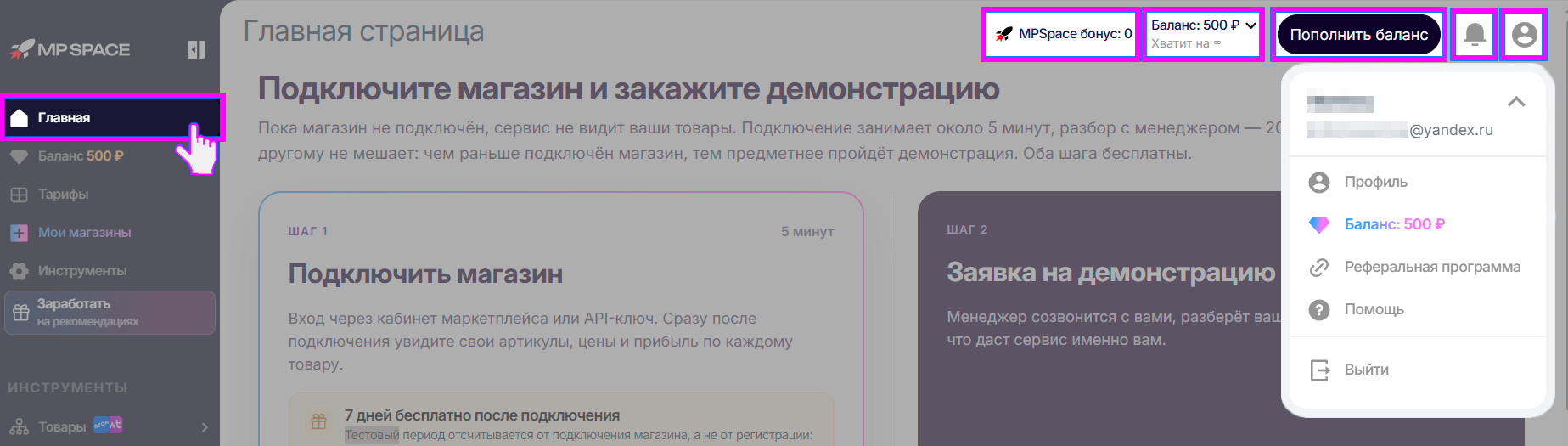Click the 5 минут label in step 1 card
Image resolution: width=1568 pixels, height=446 pixels.
[807, 231]
